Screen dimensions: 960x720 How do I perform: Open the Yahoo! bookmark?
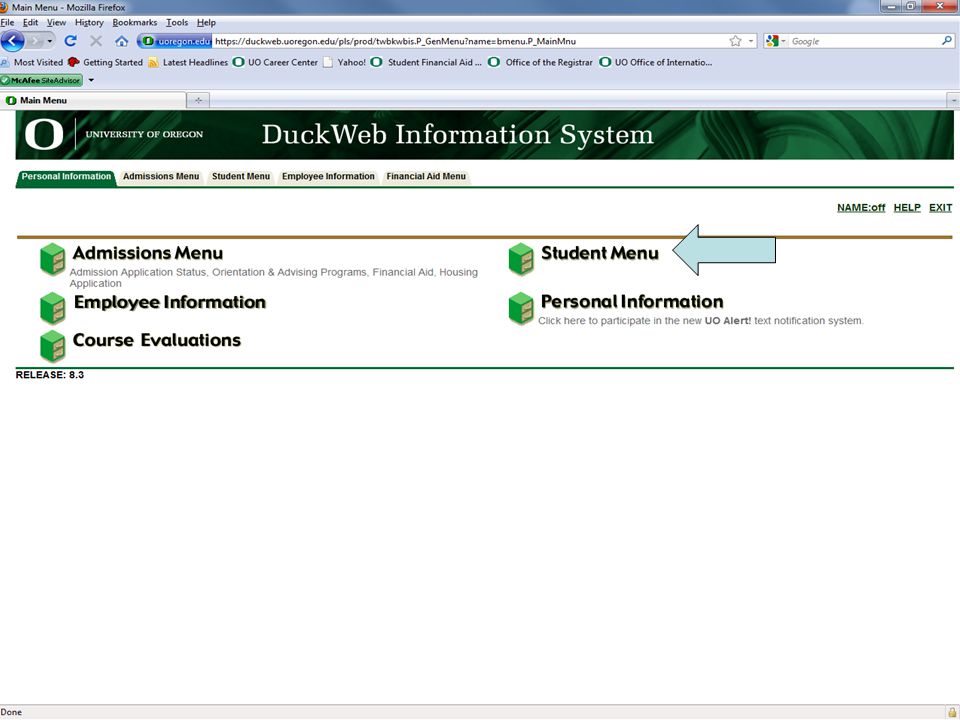coord(345,62)
